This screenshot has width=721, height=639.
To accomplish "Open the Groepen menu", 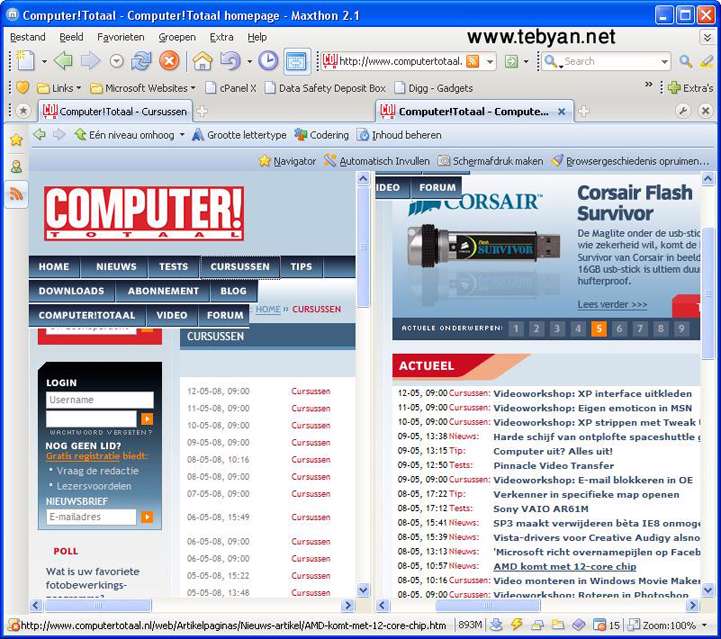I will coord(177,37).
